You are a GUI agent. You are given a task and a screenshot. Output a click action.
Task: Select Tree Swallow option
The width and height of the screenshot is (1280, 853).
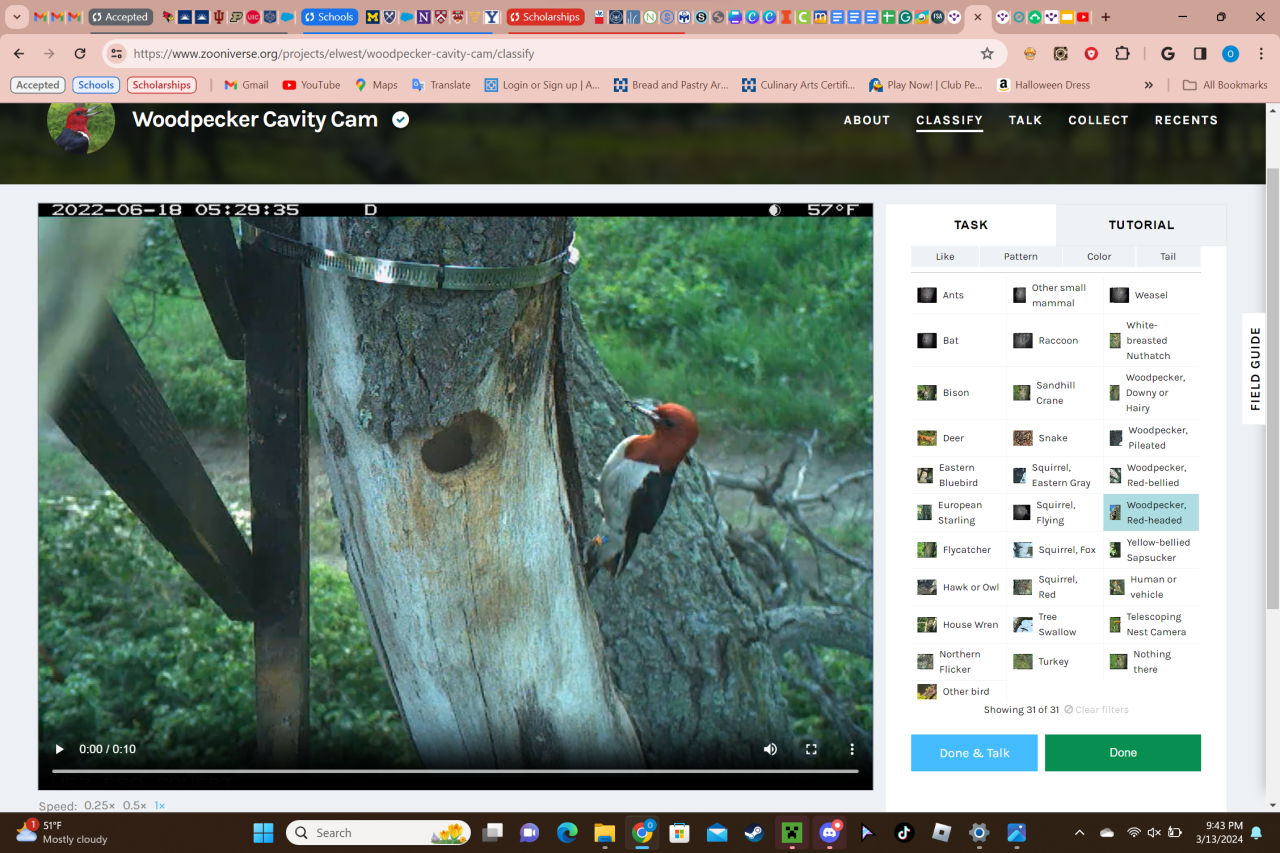pos(1055,625)
